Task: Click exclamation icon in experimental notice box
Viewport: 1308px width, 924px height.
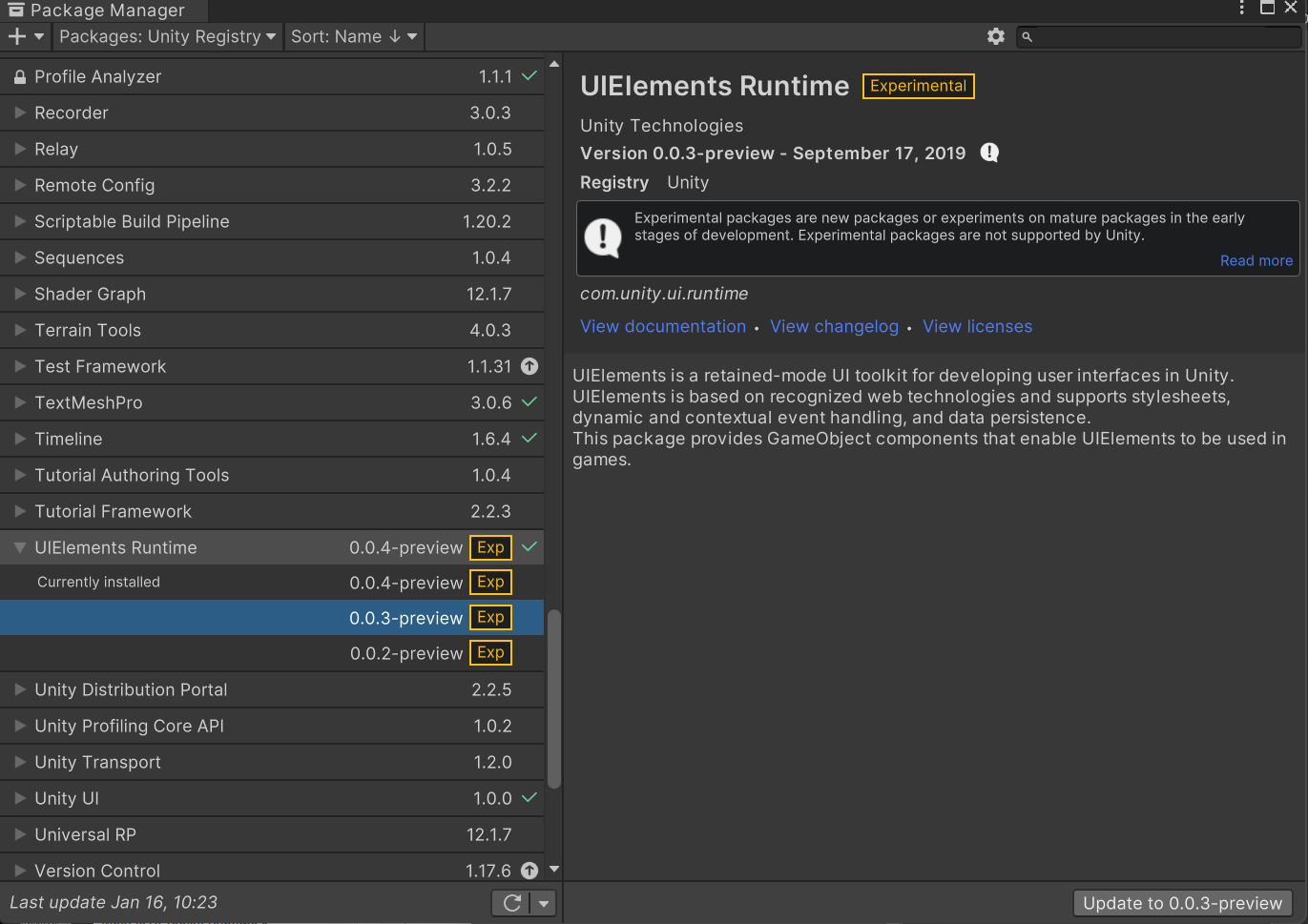Action: coord(603,236)
